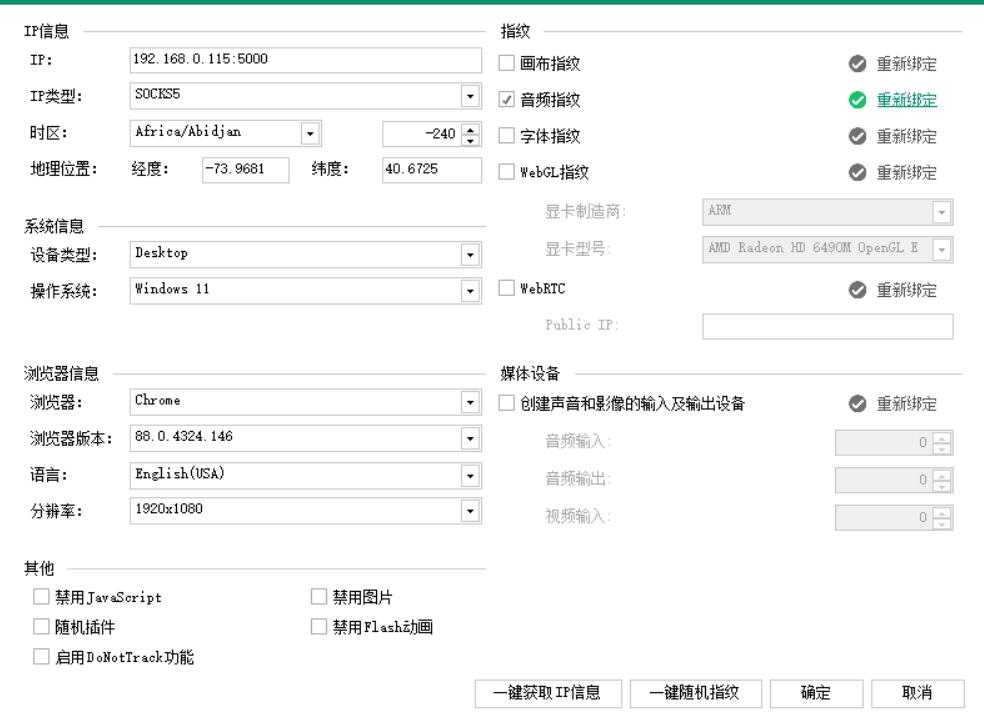
Task: Enable the WebGL指纹 checkbox
Action: (x=506, y=172)
